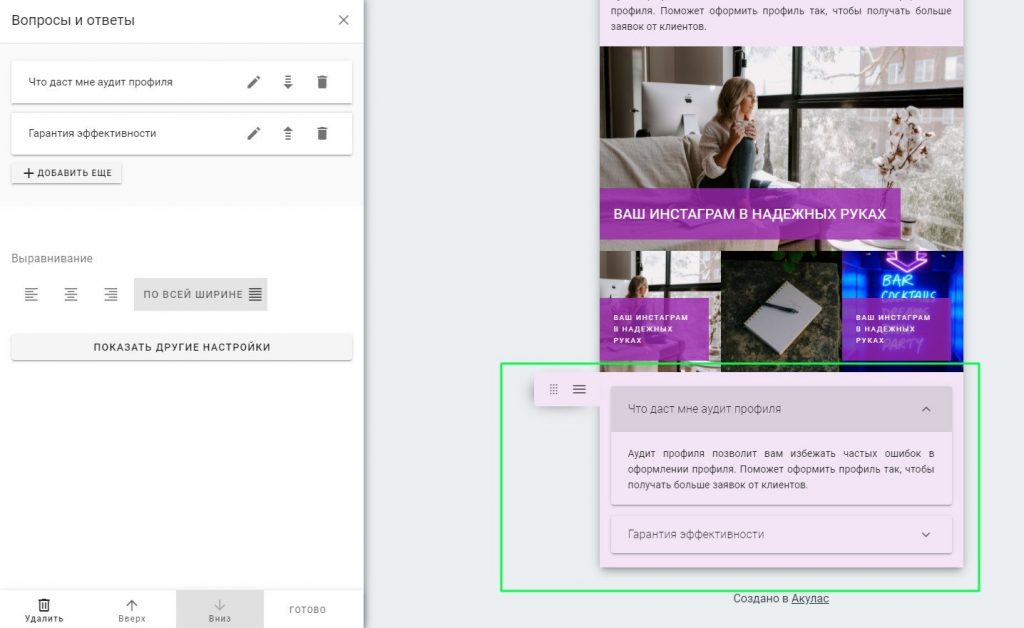Open the 'Акулас' link

(x=810, y=598)
